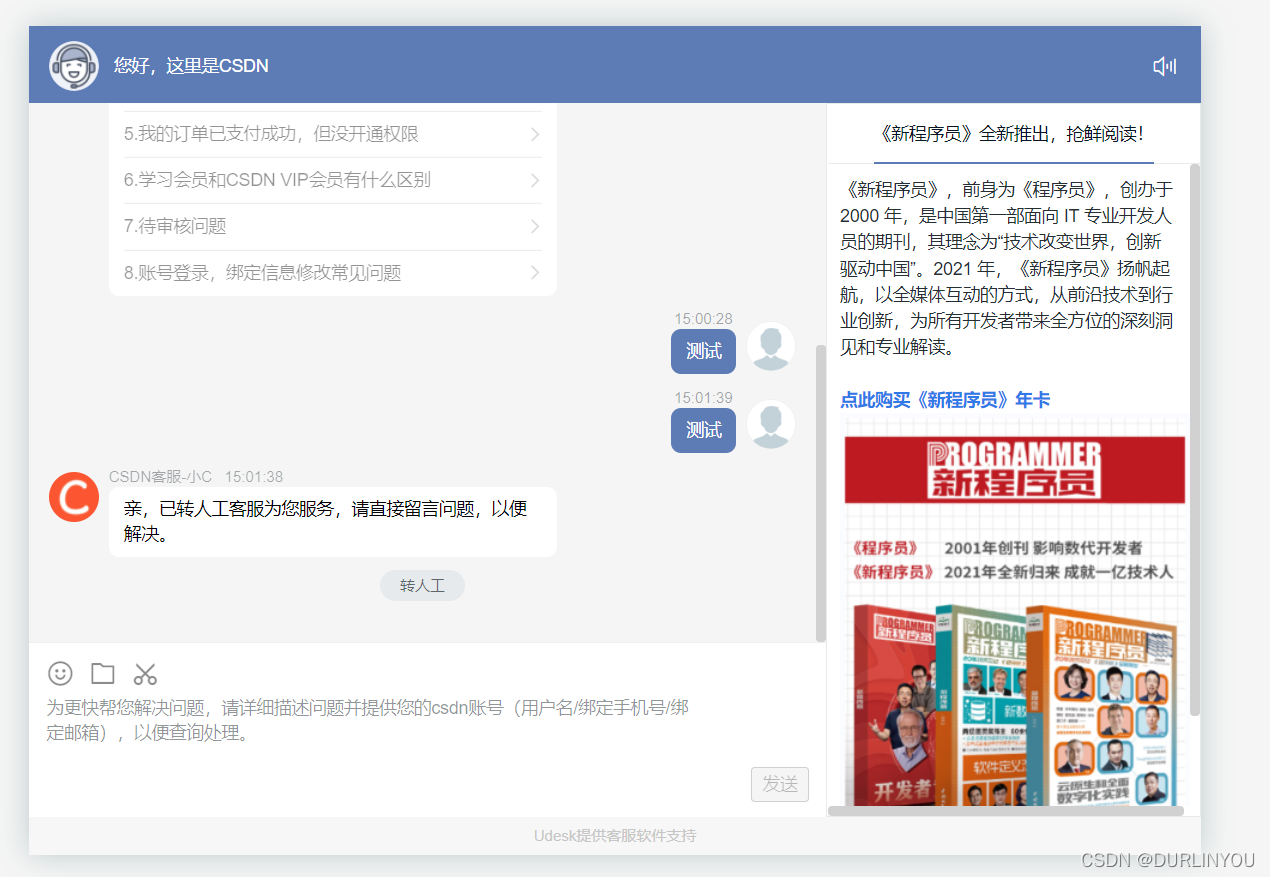
Task: Click the header text 您好，这里是CSDN
Action: point(191,66)
